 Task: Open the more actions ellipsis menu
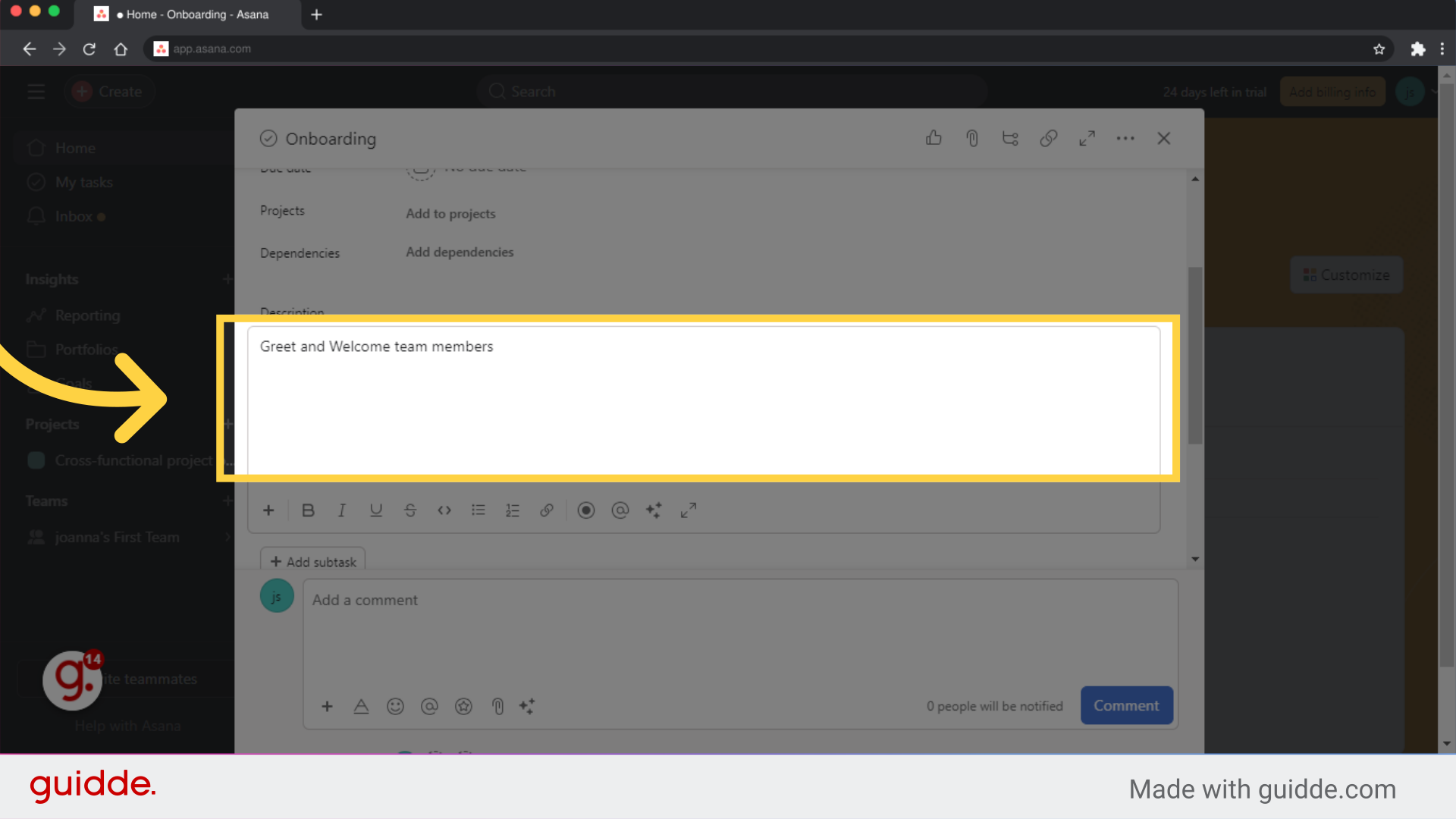coord(1125,138)
